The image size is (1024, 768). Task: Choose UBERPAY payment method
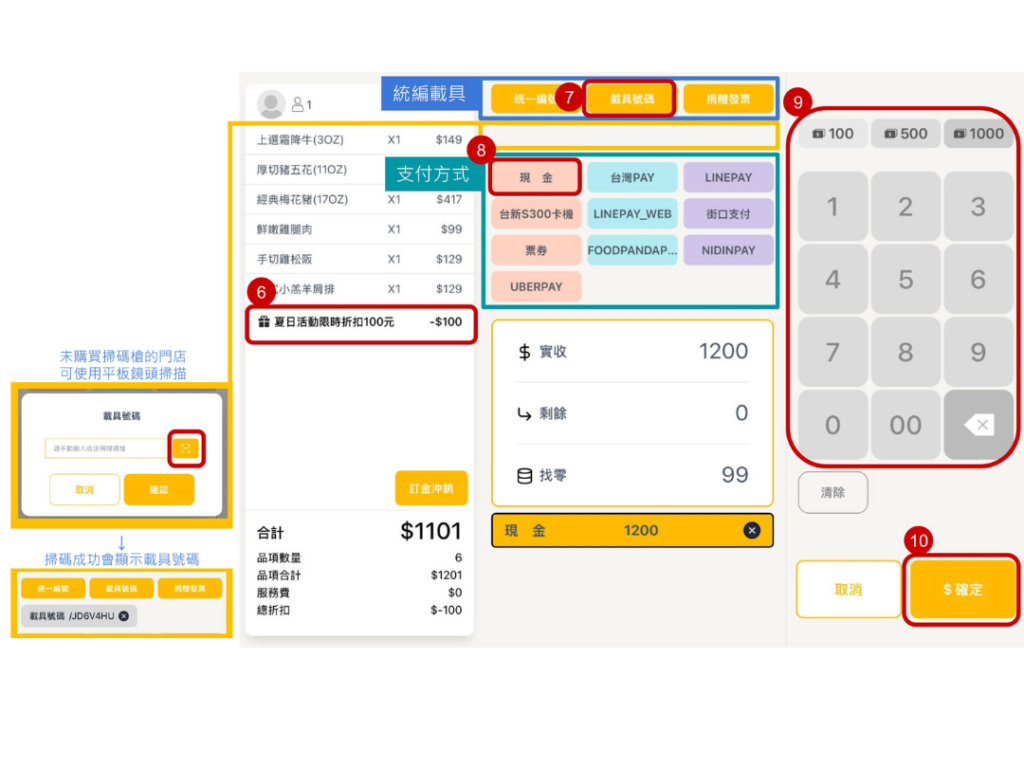[x=536, y=286]
